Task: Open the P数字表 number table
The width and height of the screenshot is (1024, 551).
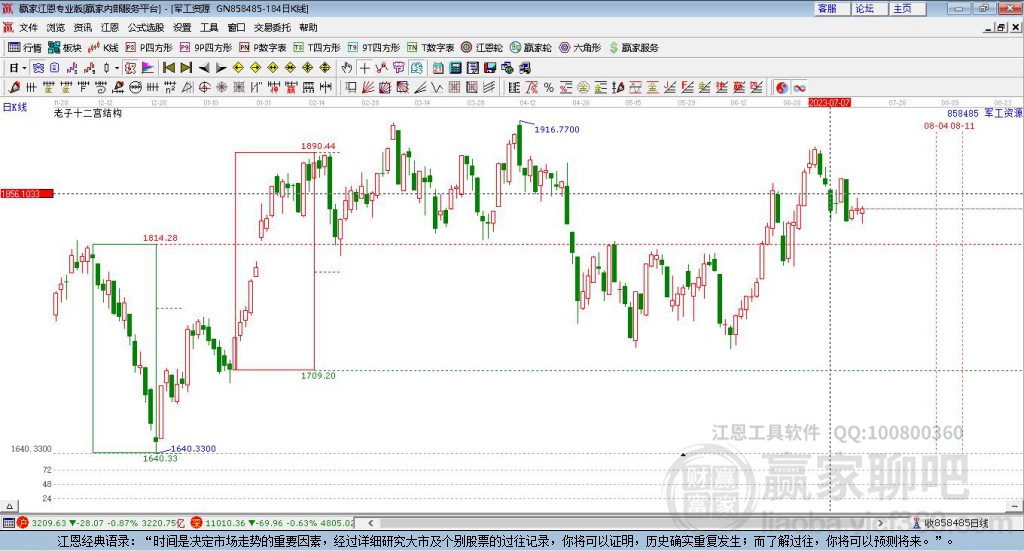Action: pyautogui.click(x=263, y=48)
